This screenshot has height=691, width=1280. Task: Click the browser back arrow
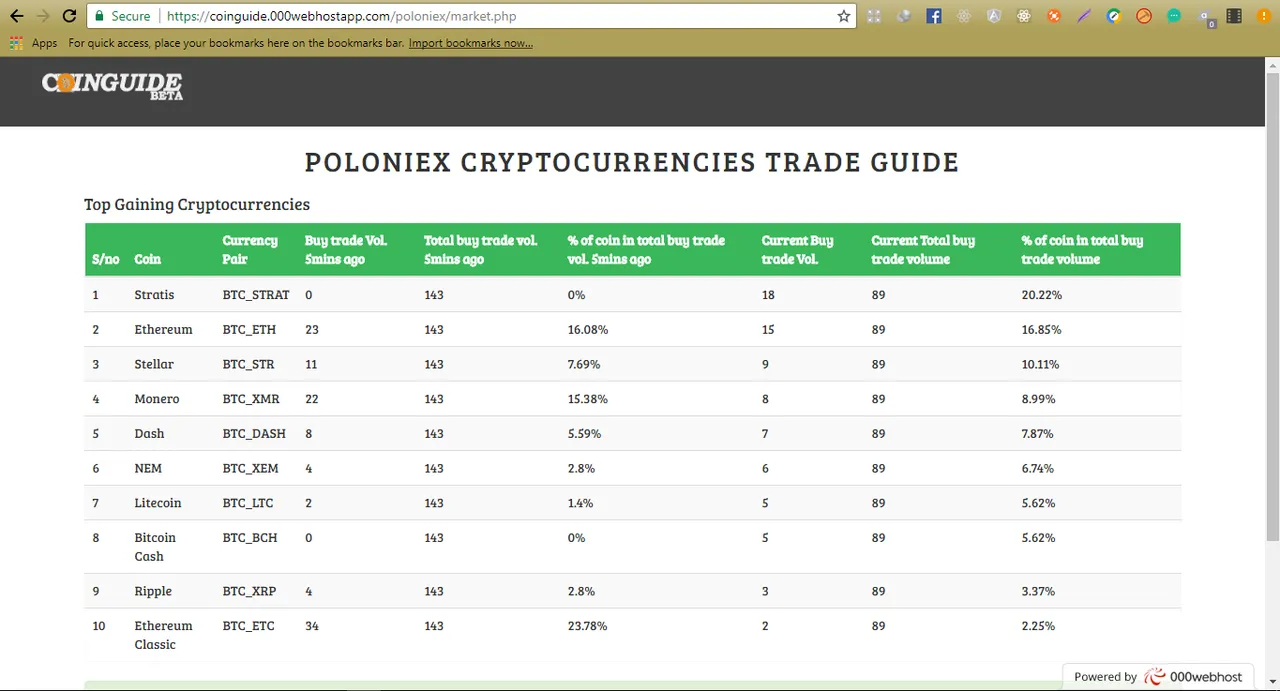pos(17,16)
